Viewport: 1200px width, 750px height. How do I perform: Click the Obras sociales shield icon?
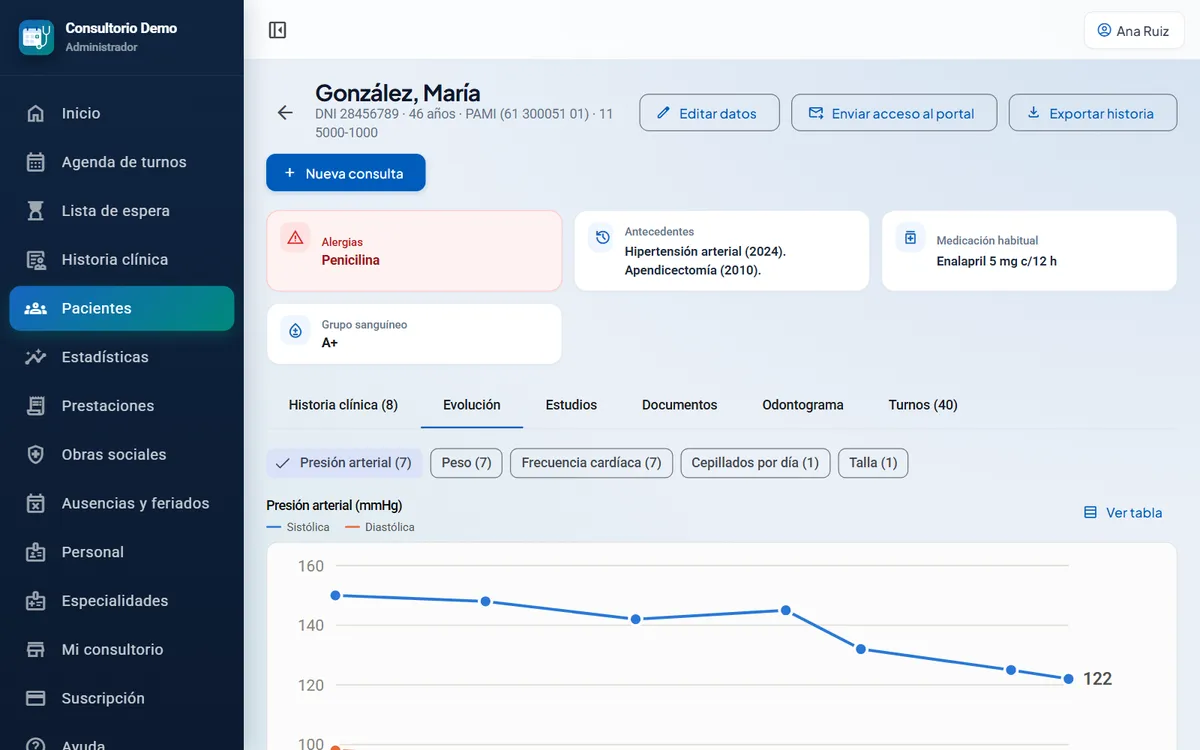[x=36, y=455]
